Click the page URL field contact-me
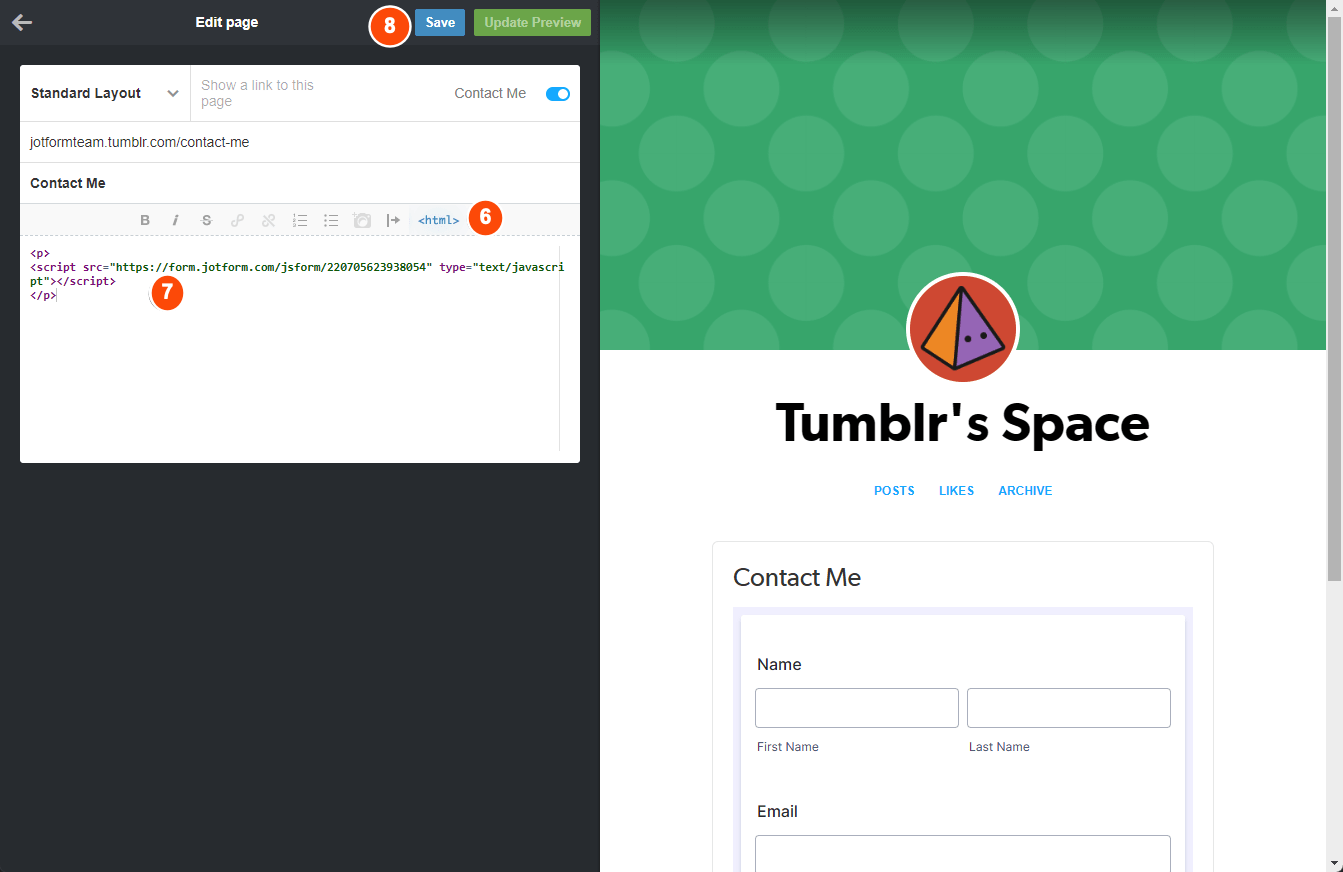The image size is (1343, 872). click(300, 142)
